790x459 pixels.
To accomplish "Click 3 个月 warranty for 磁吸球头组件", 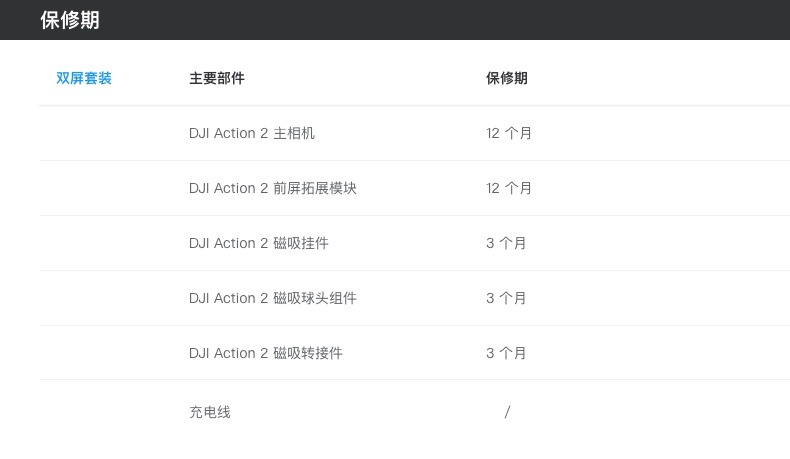I will [x=506, y=298].
